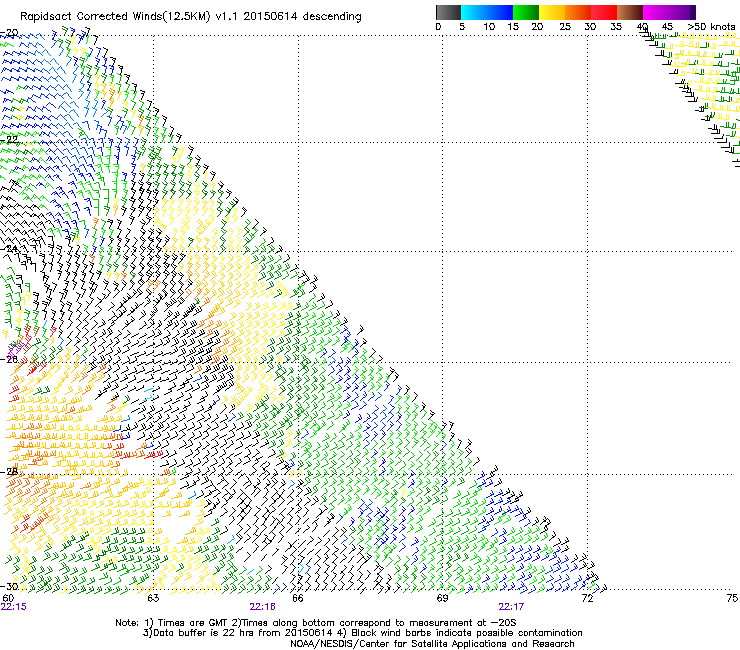Click the brown 35-40 knots legend color

coord(630,12)
